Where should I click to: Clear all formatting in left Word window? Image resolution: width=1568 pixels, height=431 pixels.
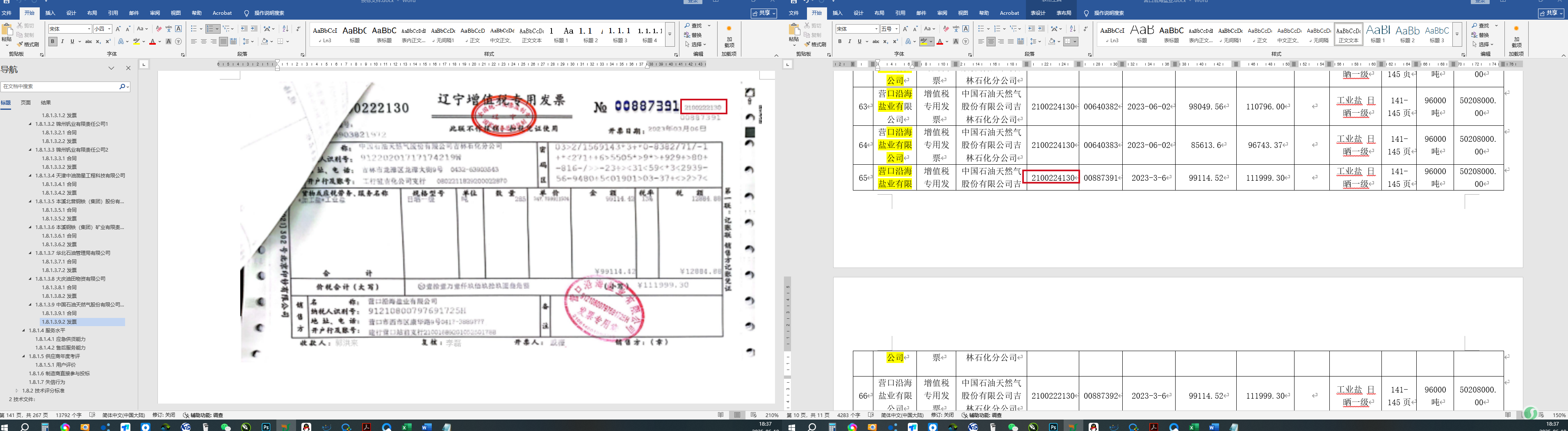click(x=158, y=29)
